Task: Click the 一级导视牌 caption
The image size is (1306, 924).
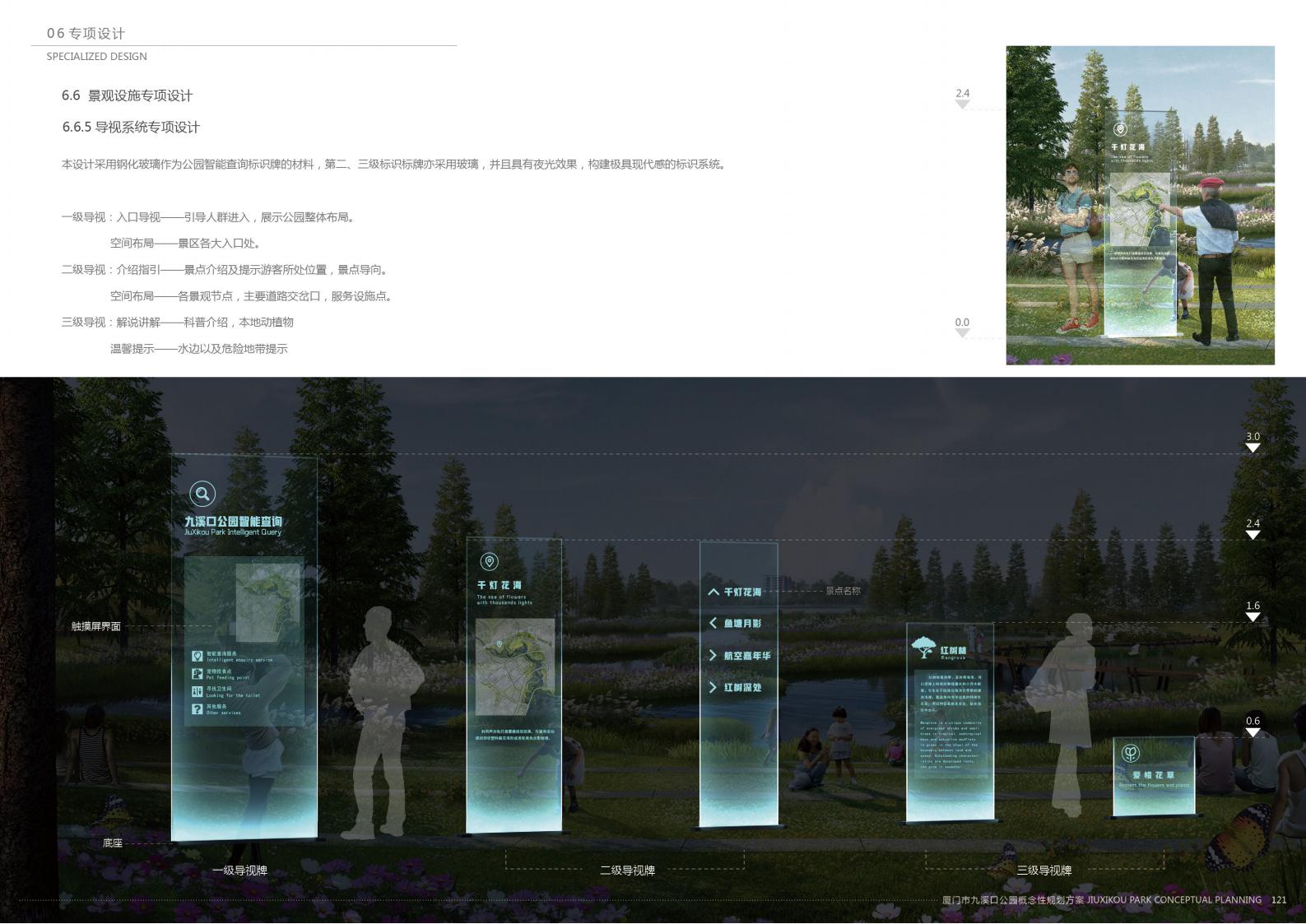Action: (239, 870)
